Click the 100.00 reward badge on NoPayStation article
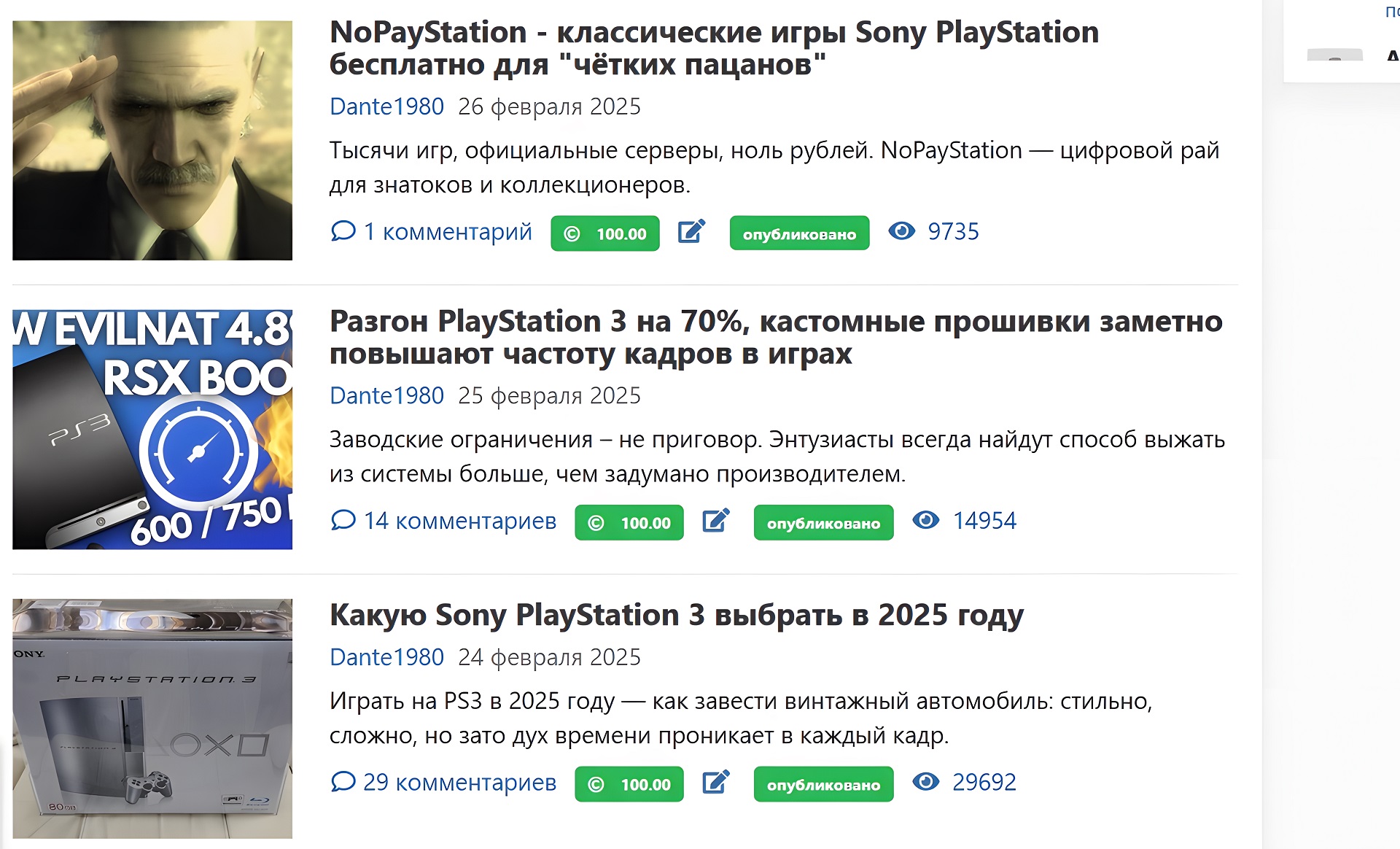The image size is (1400, 849). [604, 233]
